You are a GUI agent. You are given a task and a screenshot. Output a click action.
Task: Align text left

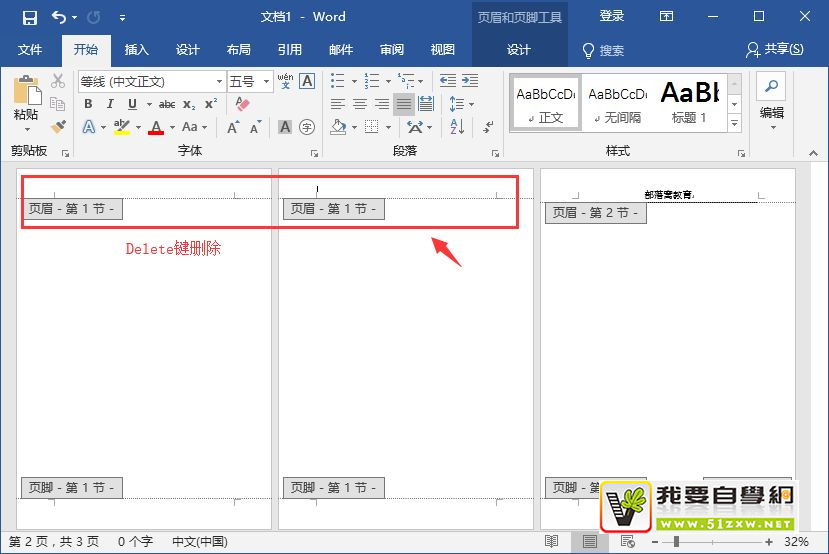[337, 104]
